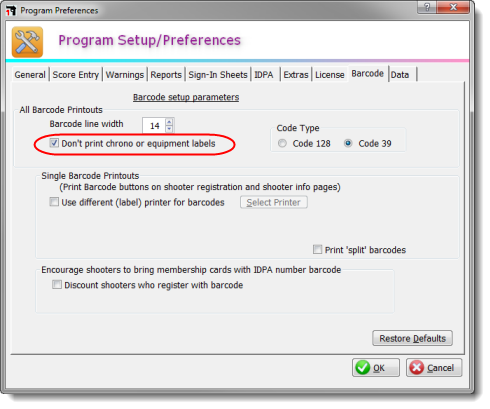Click the red X Cancel button
Image resolution: width=490 pixels, height=409 pixels.
point(434,368)
